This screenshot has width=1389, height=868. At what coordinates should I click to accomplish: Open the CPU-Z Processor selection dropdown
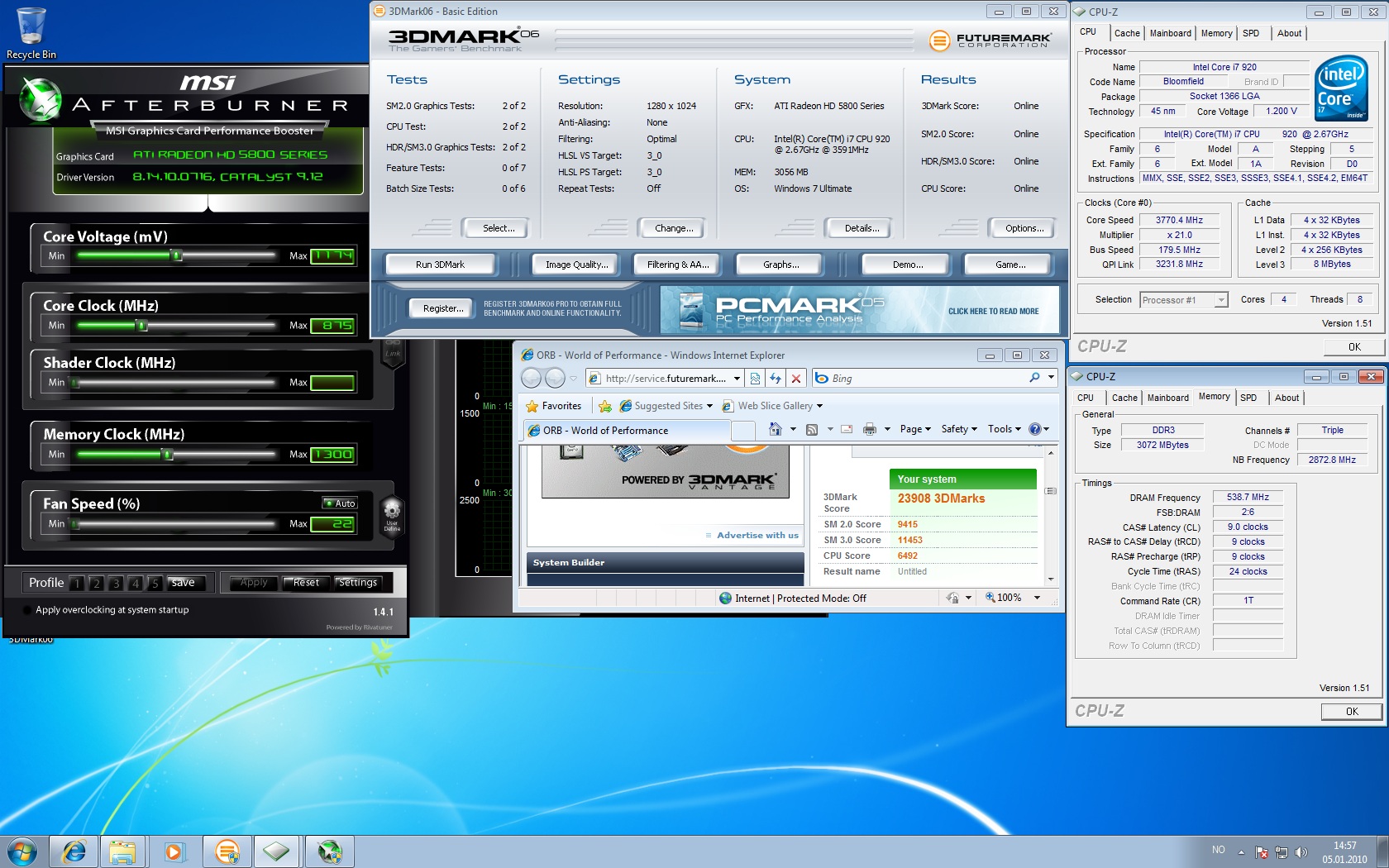pyautogui.click(x=1221, y=300)
